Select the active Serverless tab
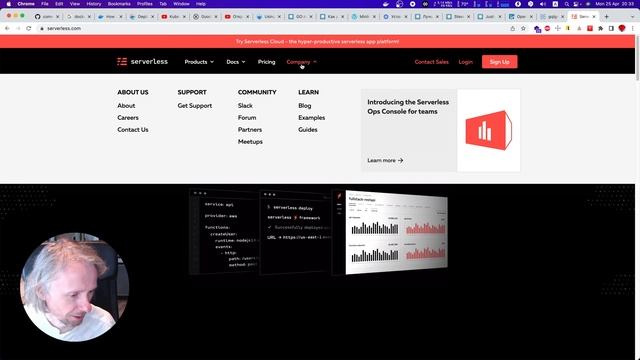The width and height of the screenshot is (640, 360). [x=582, y=17]
